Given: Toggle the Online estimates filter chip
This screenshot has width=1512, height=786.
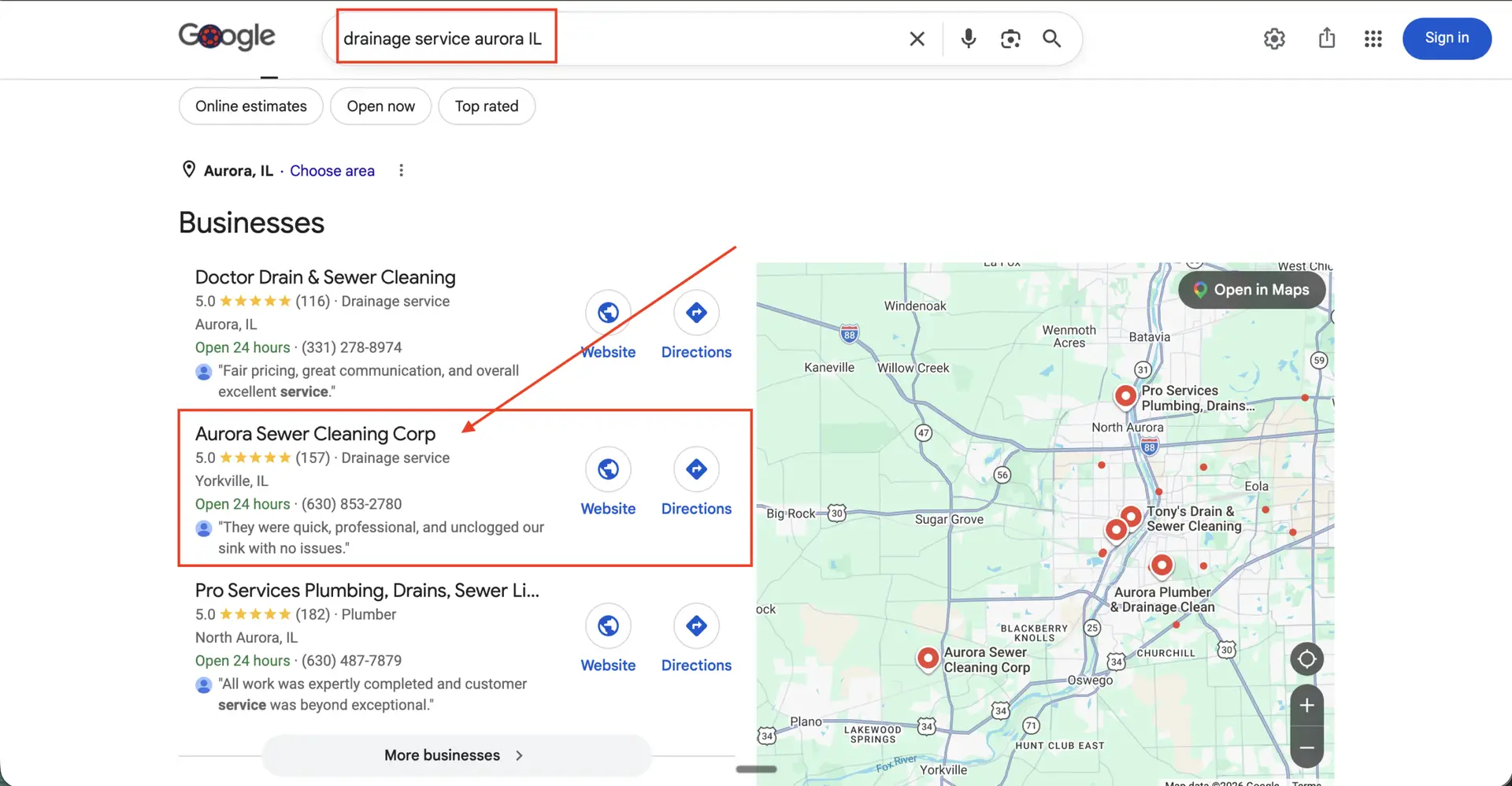Looking at the screenshot, I should tap(251, 106).
